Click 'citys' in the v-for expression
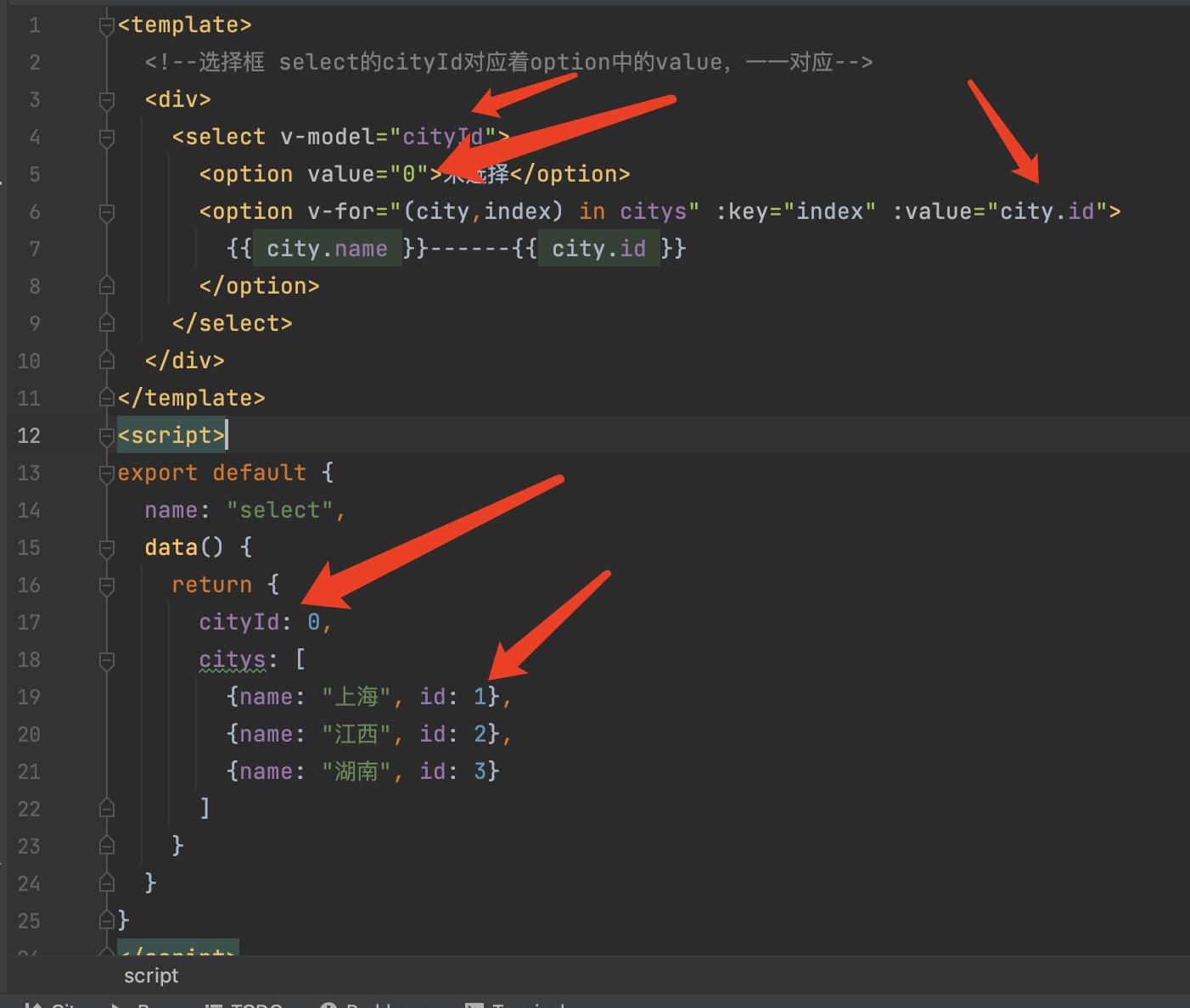 click(653, 211)
